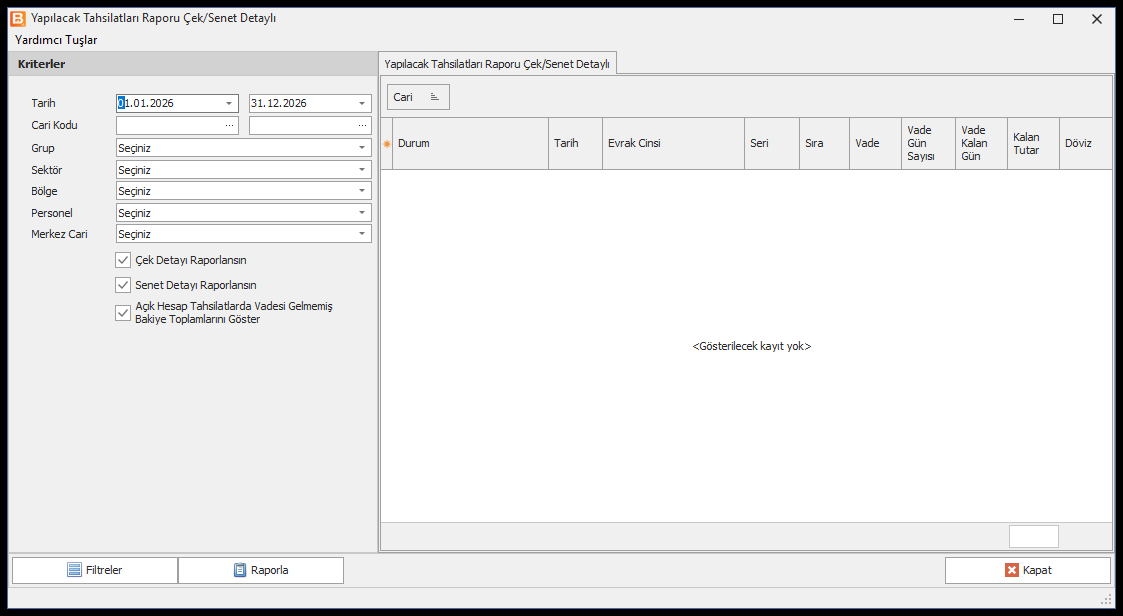
Task: Open first Cari Kodu lookup ellipsis
Action: coord(229,125)
